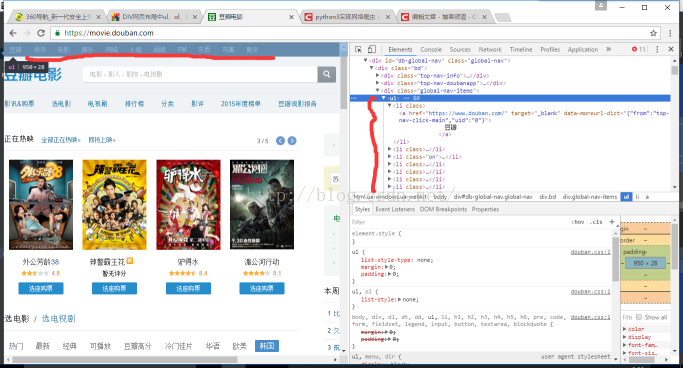Click the 湄公河行动 movie poster
This screenshot has width=683, height=368.
click(262, 204)
